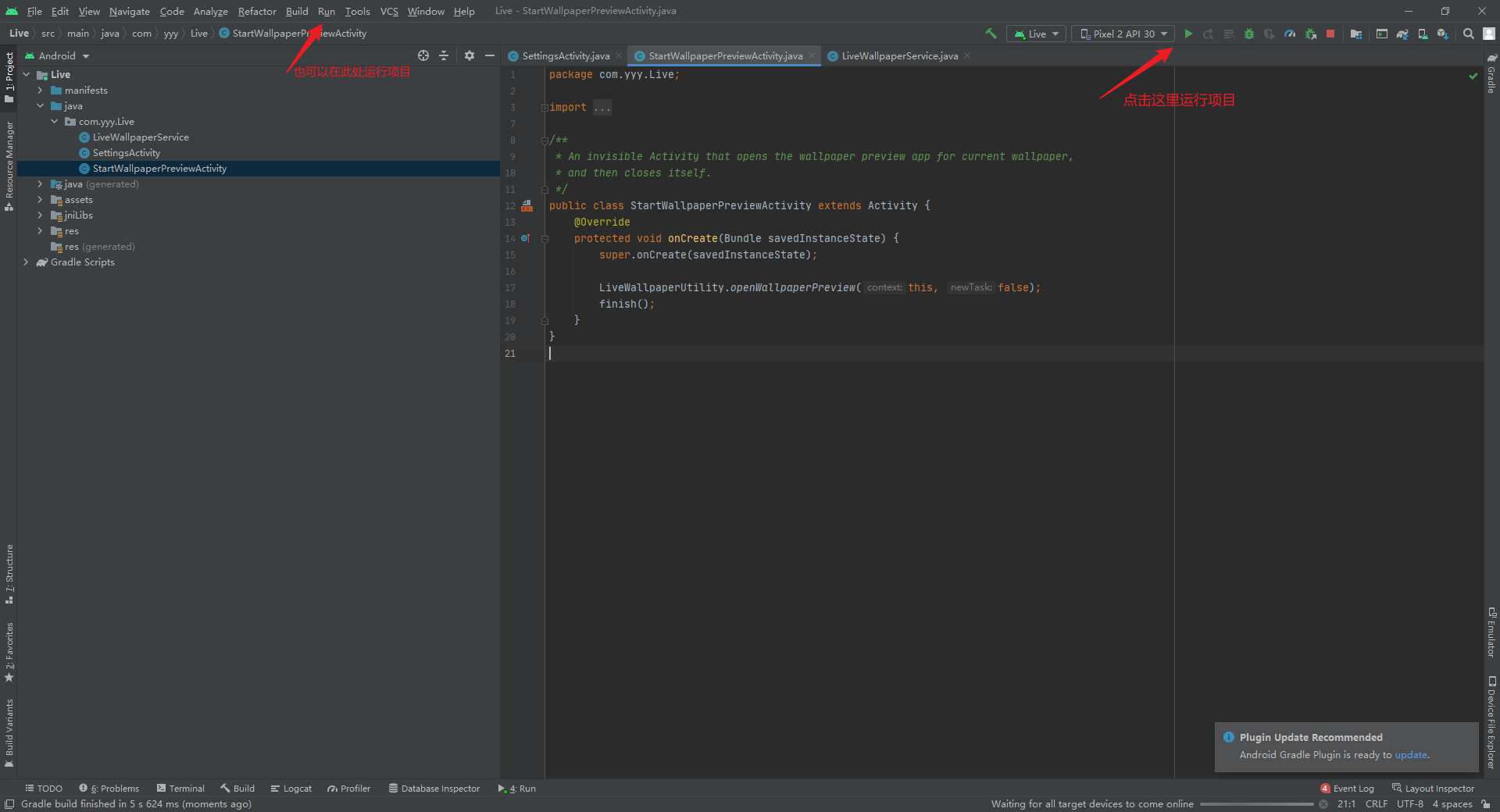The image size is (1500, 812).
Task: Click the update link in notification
Action: coord(1411,755)
